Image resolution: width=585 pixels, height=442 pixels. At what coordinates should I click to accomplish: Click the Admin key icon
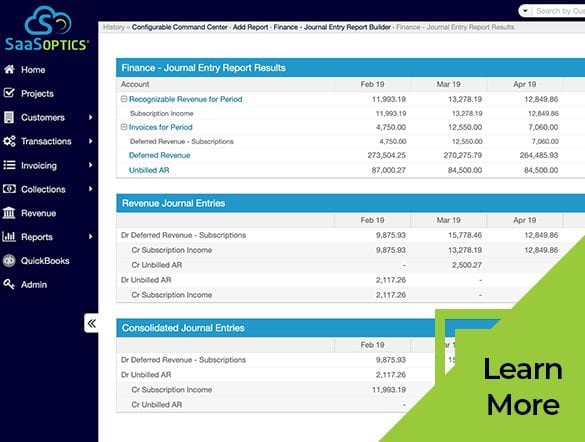point(9,284)
